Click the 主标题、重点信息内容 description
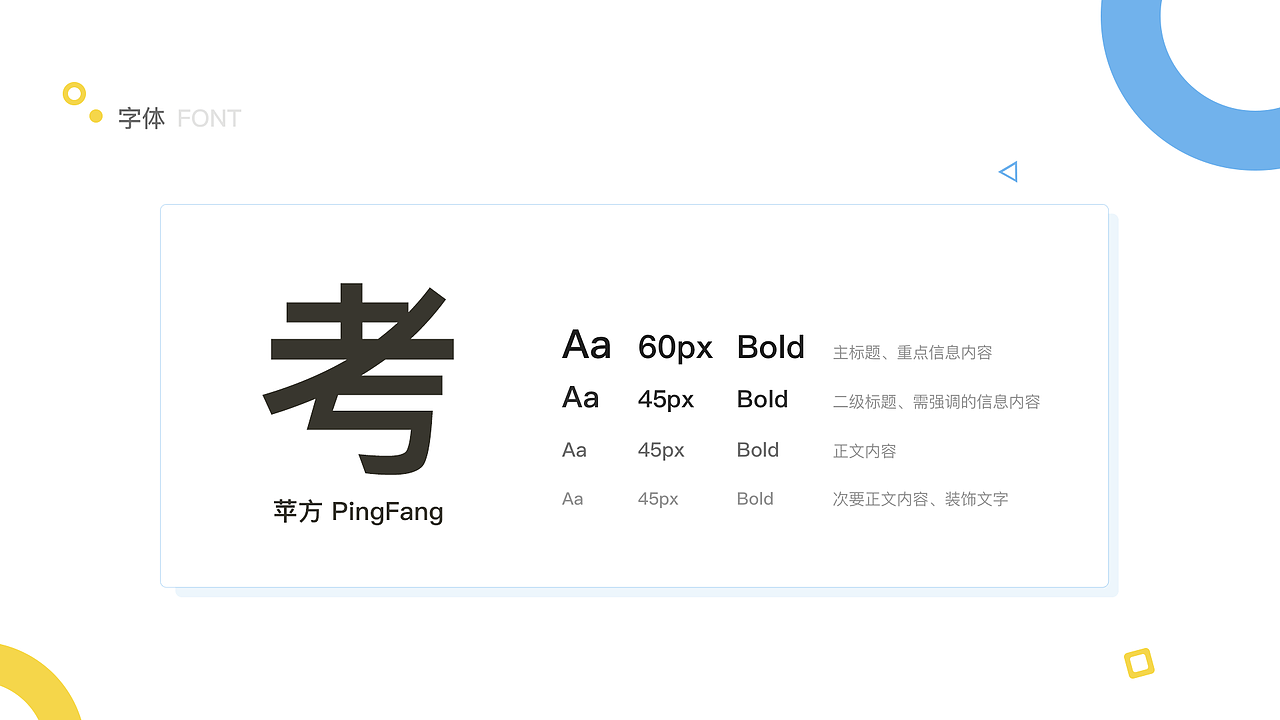The height and width of the screenshot is (720, 1280). tap(912, 352)
